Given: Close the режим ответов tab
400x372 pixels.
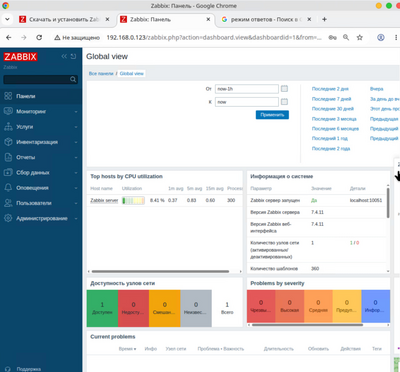Looking at the screenshot, I should (309, 19).
